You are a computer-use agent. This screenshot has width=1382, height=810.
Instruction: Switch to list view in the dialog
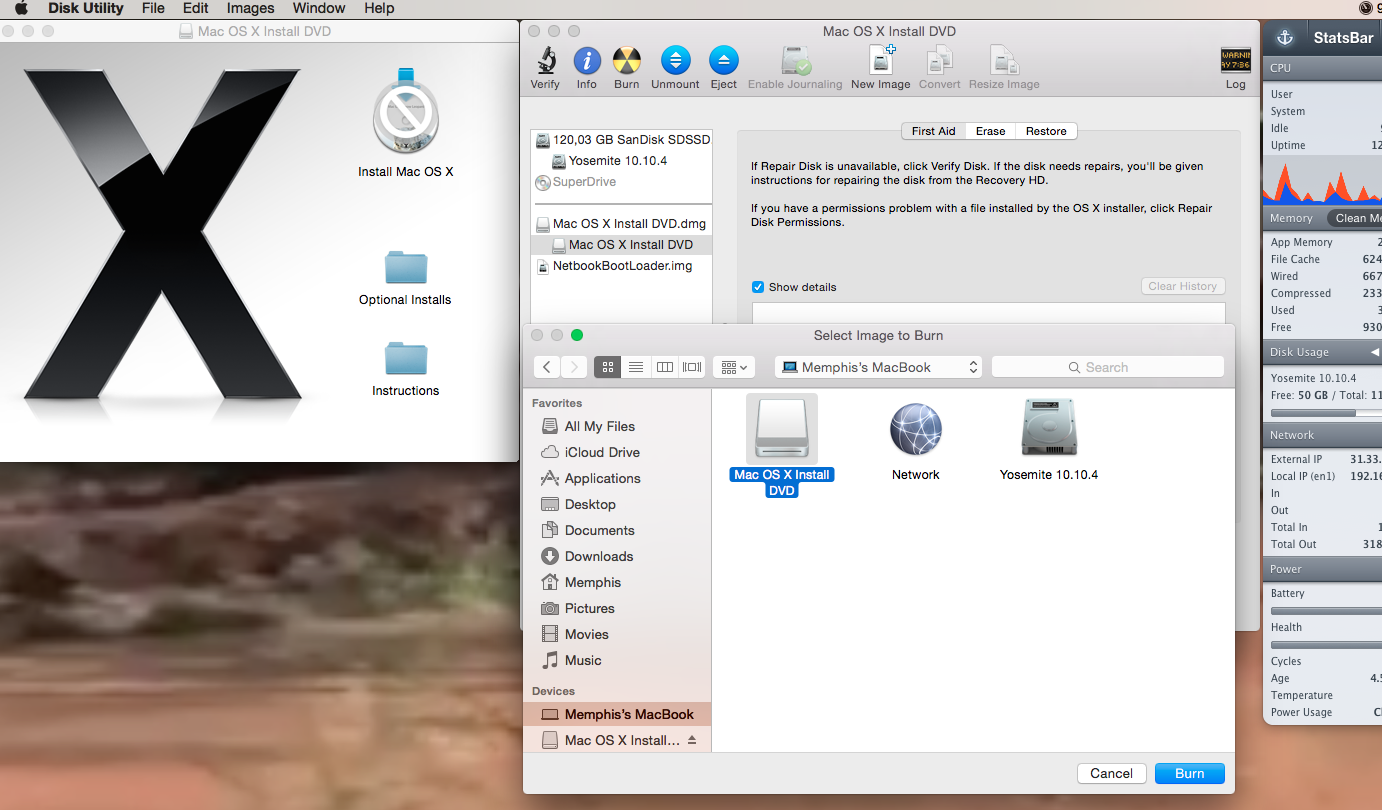tap(635, 367)
